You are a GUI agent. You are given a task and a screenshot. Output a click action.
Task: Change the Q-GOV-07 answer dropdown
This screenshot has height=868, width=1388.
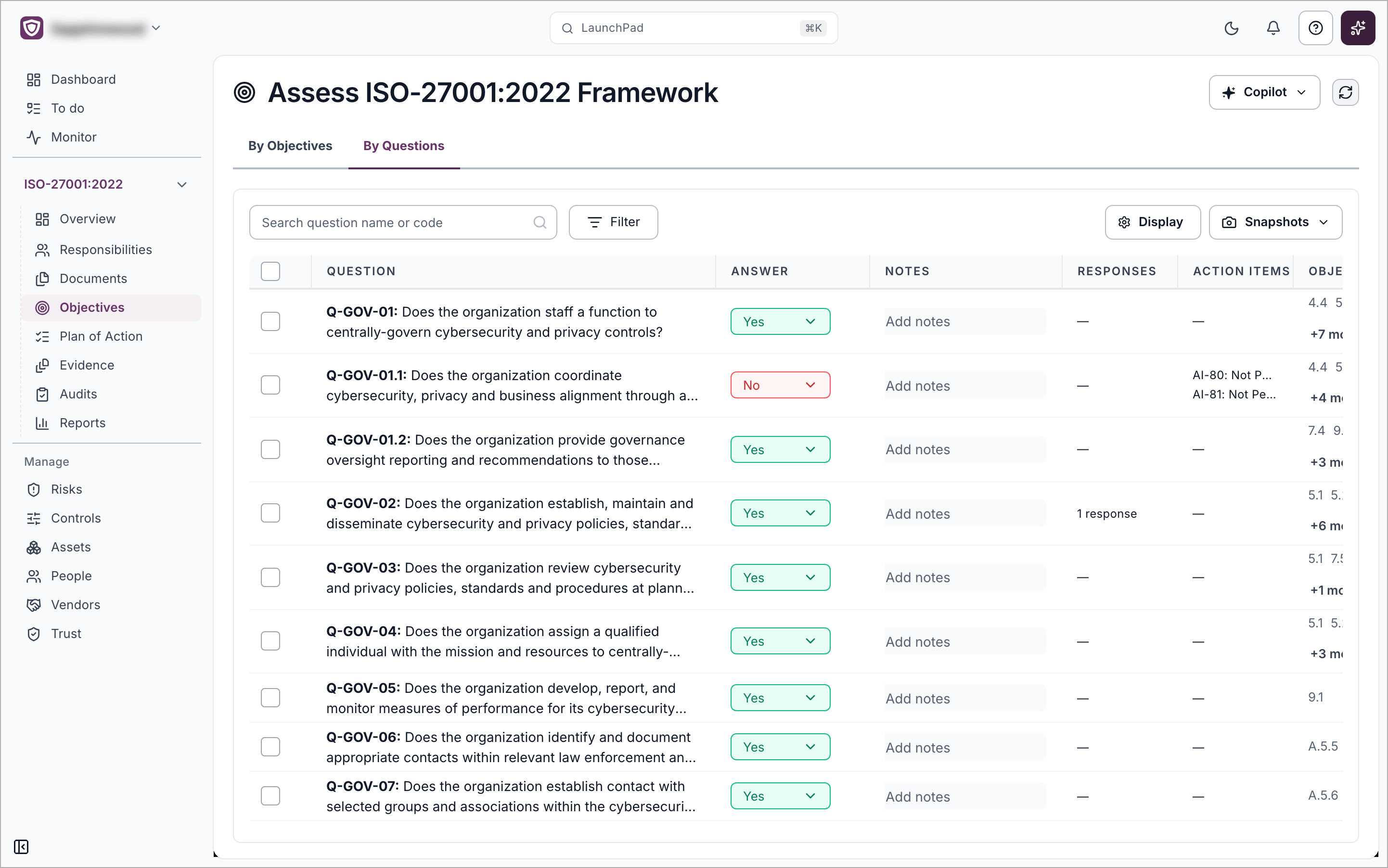(780, 796)
